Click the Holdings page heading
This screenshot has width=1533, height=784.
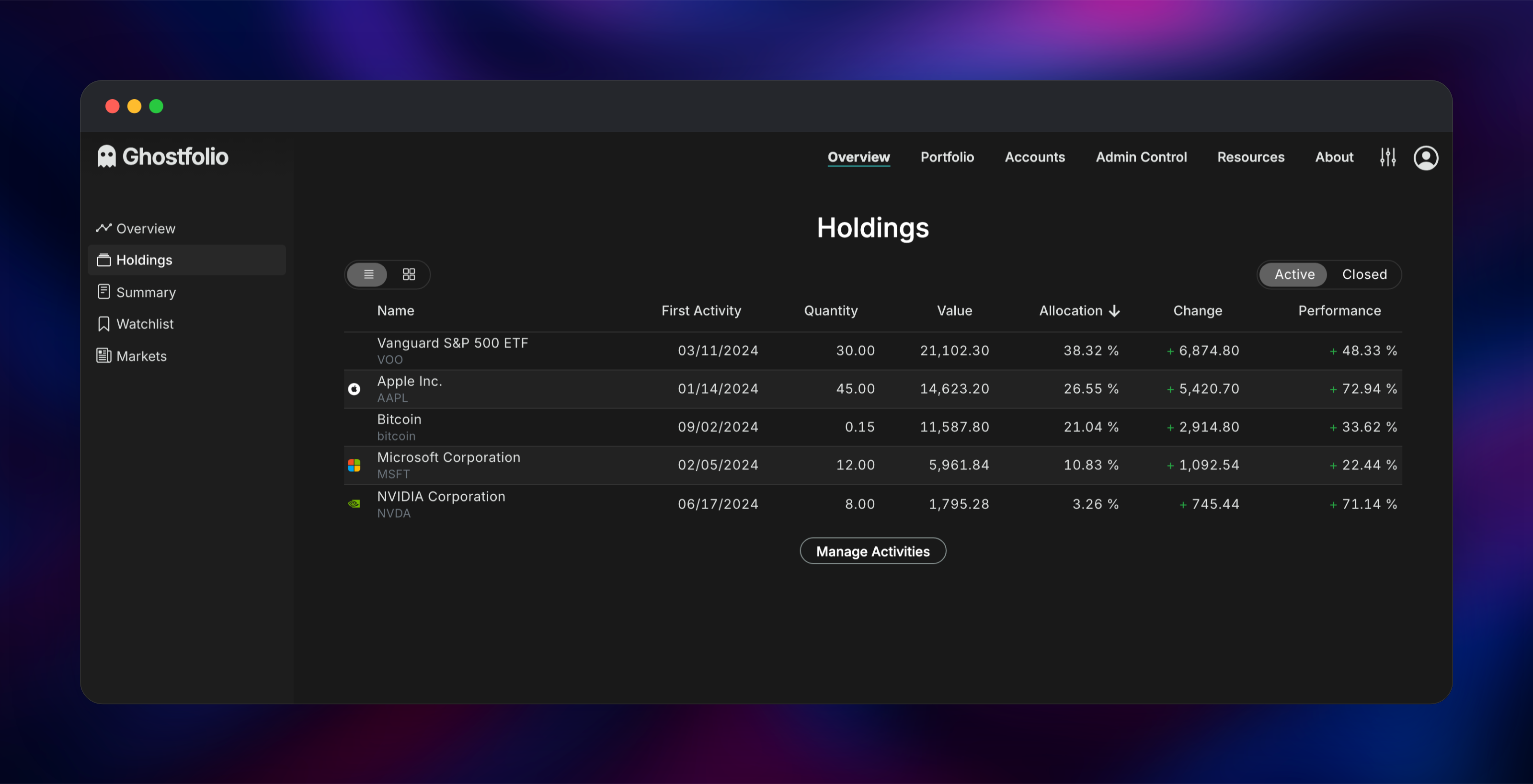click(x=872, y=228)
